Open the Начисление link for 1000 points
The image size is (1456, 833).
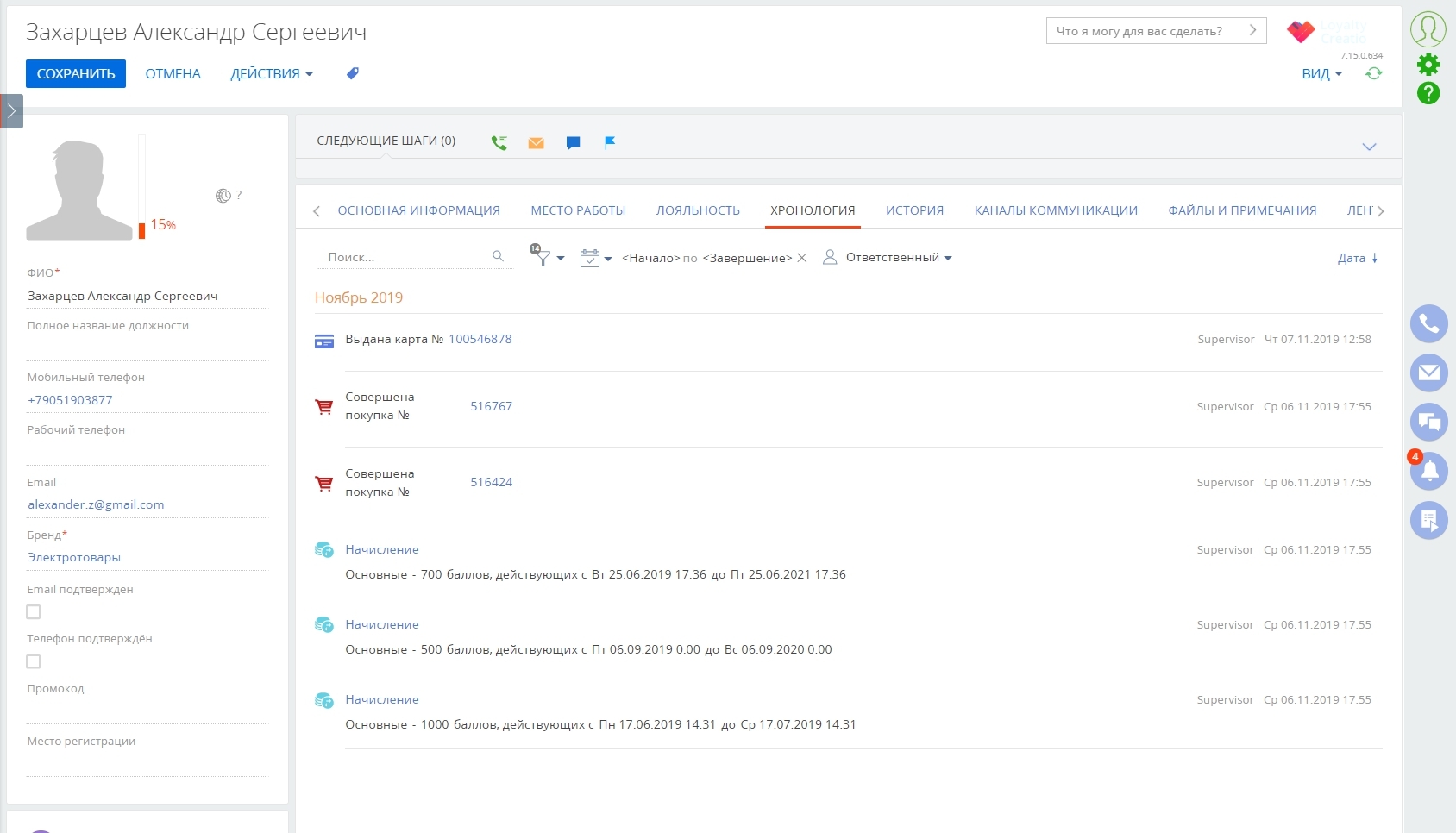(382, 699)
